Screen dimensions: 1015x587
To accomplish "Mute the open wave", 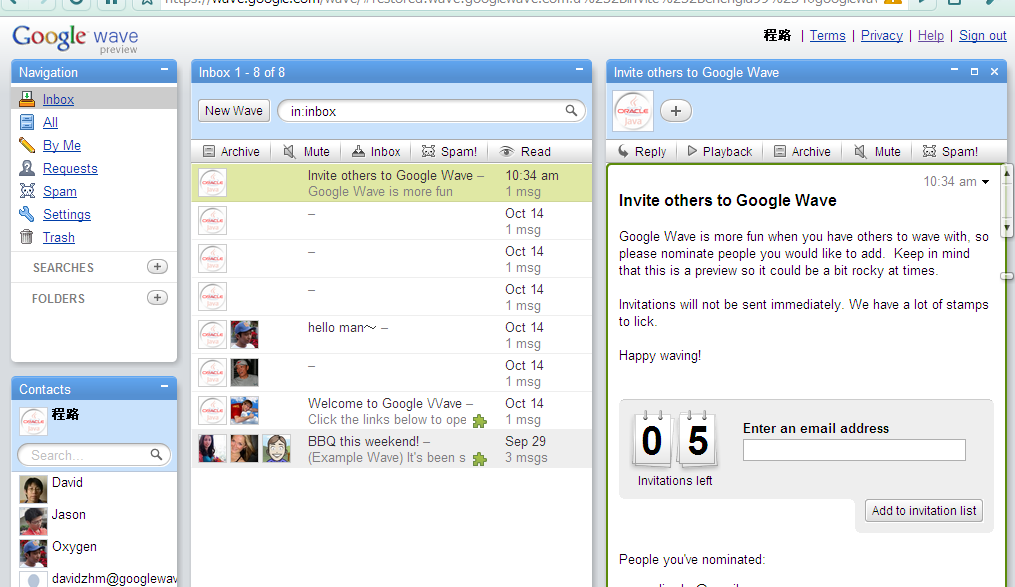I will (x=877, y=151).
